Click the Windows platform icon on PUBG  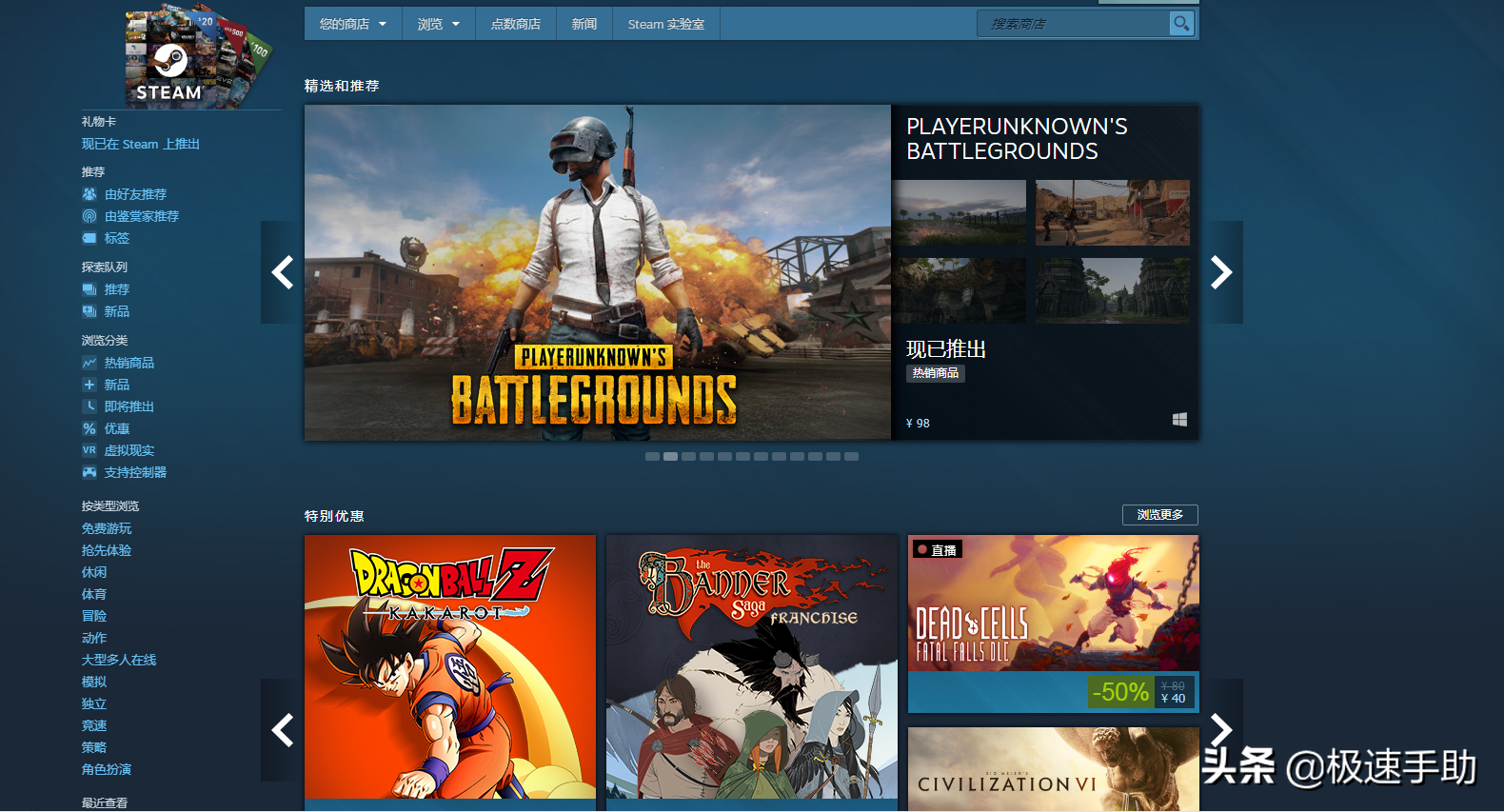coord(1179,420)
